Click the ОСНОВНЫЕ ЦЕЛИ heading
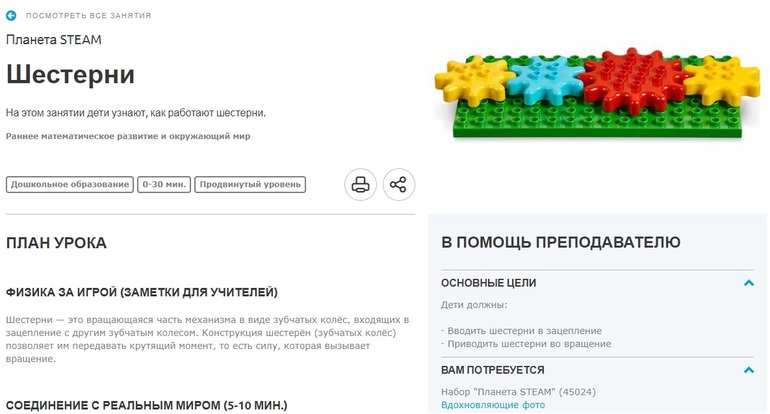 pyautogui.click(x=488, y=283)
